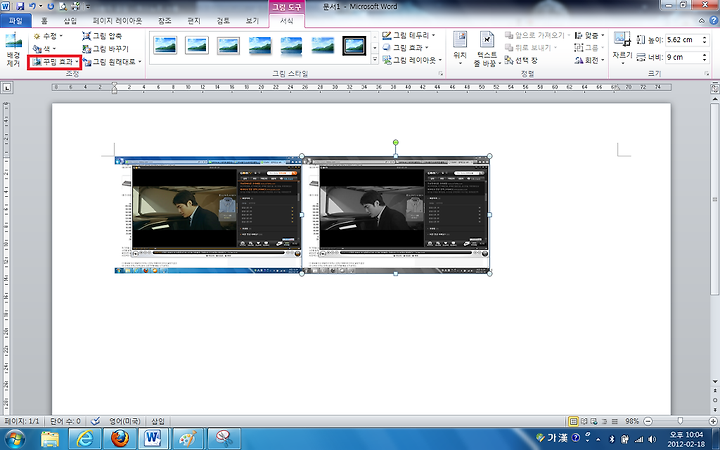The image size is (720, 450).
Task: Open 그림 레이아웃 (Picture Layout) dropdown
Action: [412, 60]
